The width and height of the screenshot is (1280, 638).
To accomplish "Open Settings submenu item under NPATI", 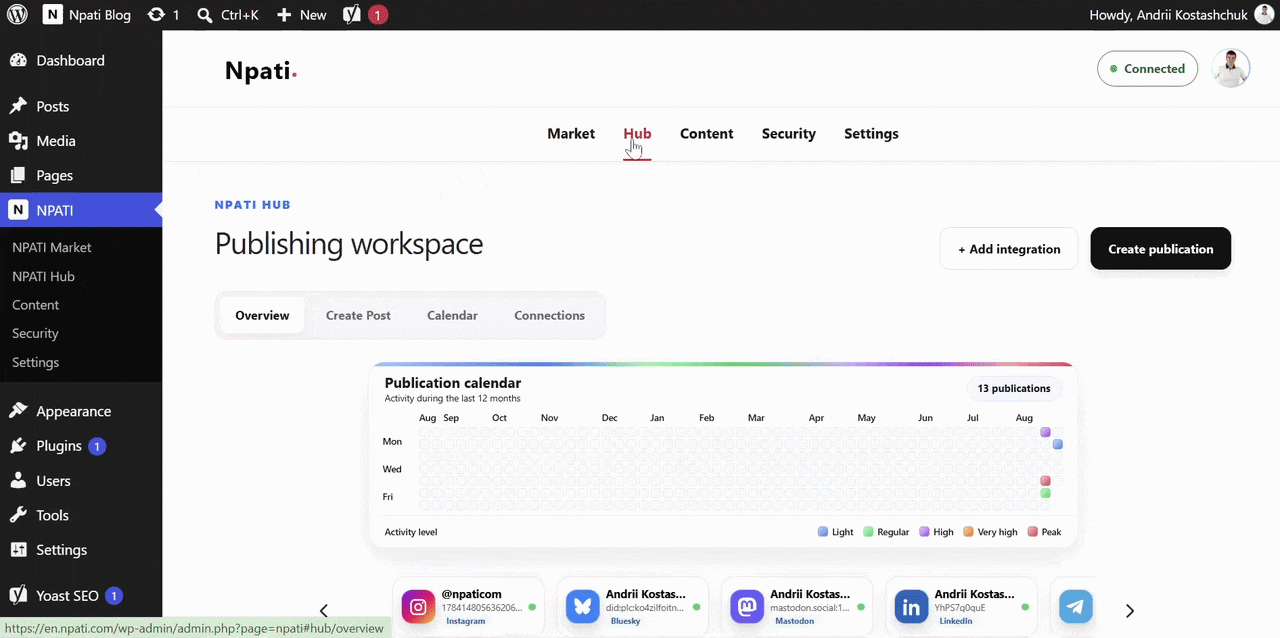I will tap(35, 362).
